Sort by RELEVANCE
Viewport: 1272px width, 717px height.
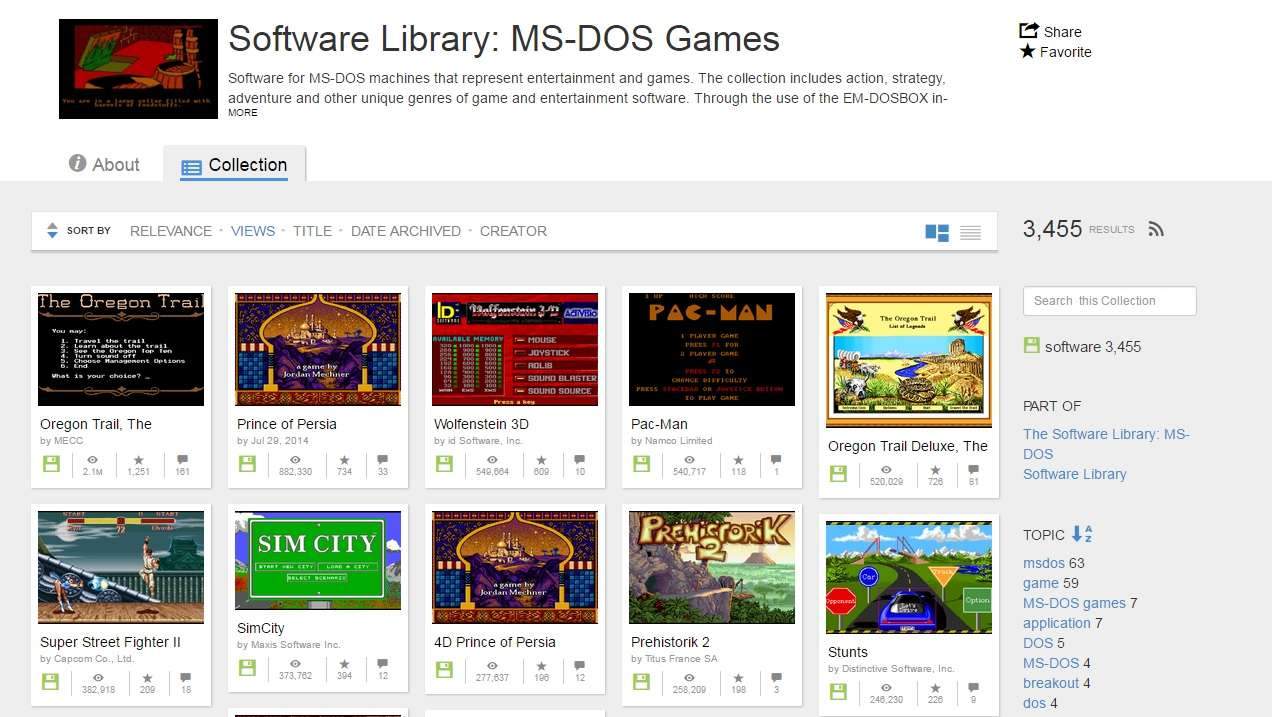(x=171, y=231)
